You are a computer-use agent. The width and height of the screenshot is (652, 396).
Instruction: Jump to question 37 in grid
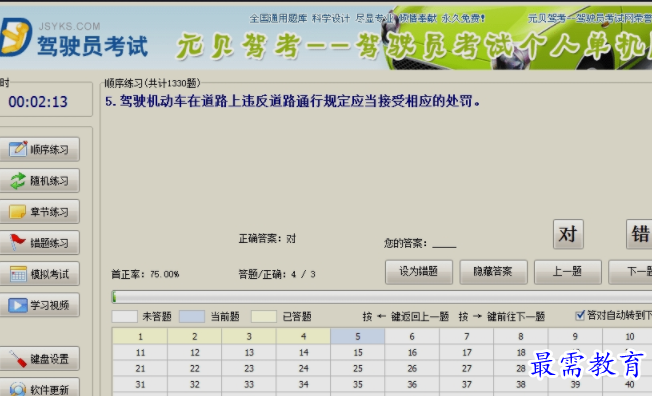467,384
